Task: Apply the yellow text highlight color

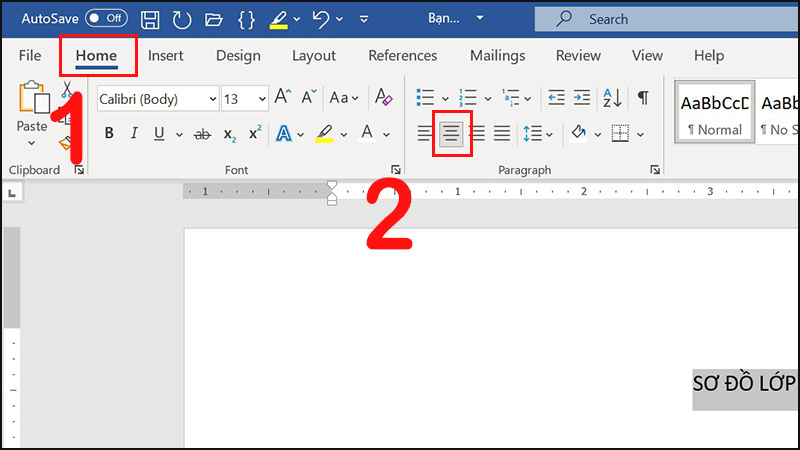Action: (x=324, y=133)
